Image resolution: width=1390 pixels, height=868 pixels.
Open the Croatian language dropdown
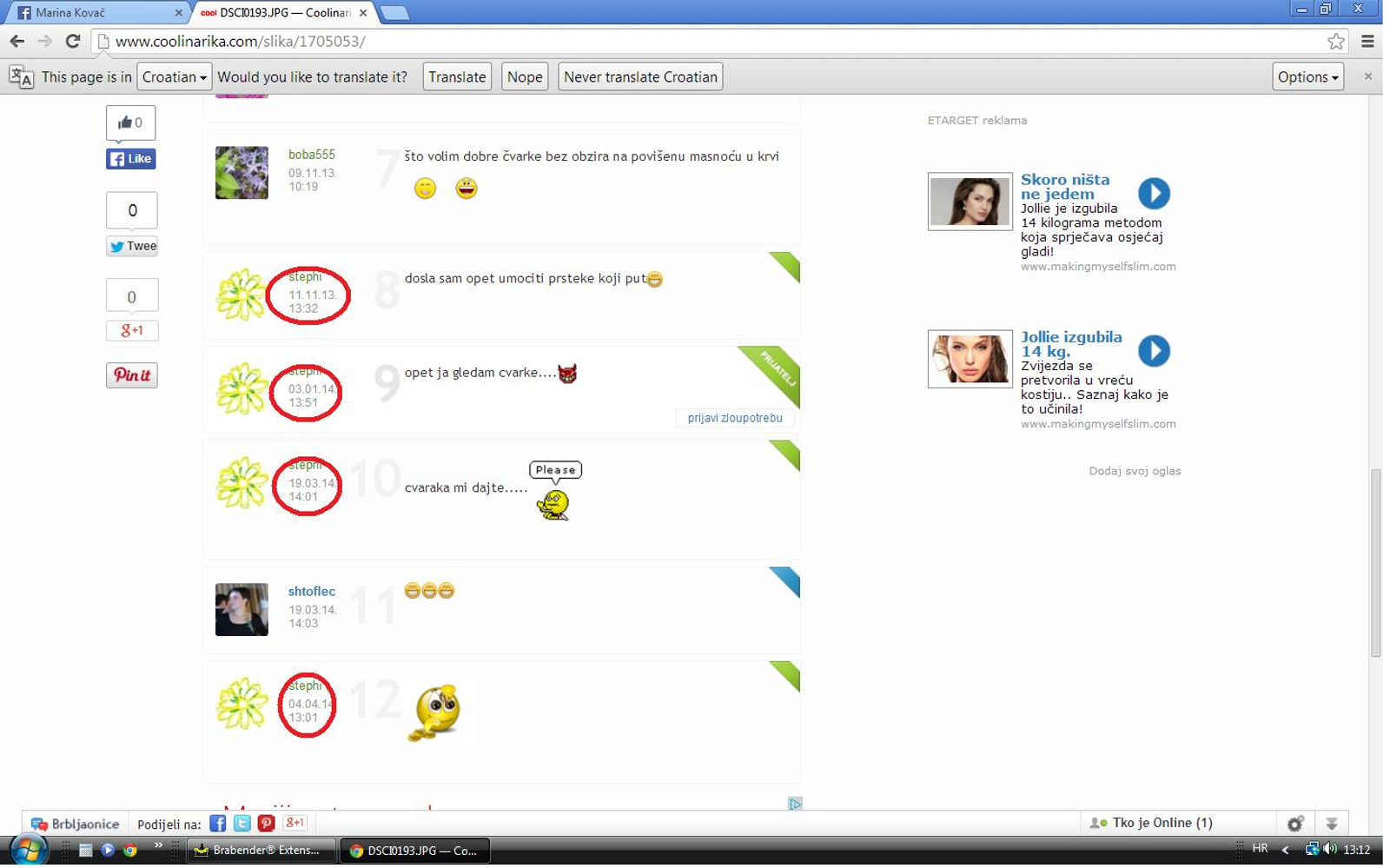(174, 76)
